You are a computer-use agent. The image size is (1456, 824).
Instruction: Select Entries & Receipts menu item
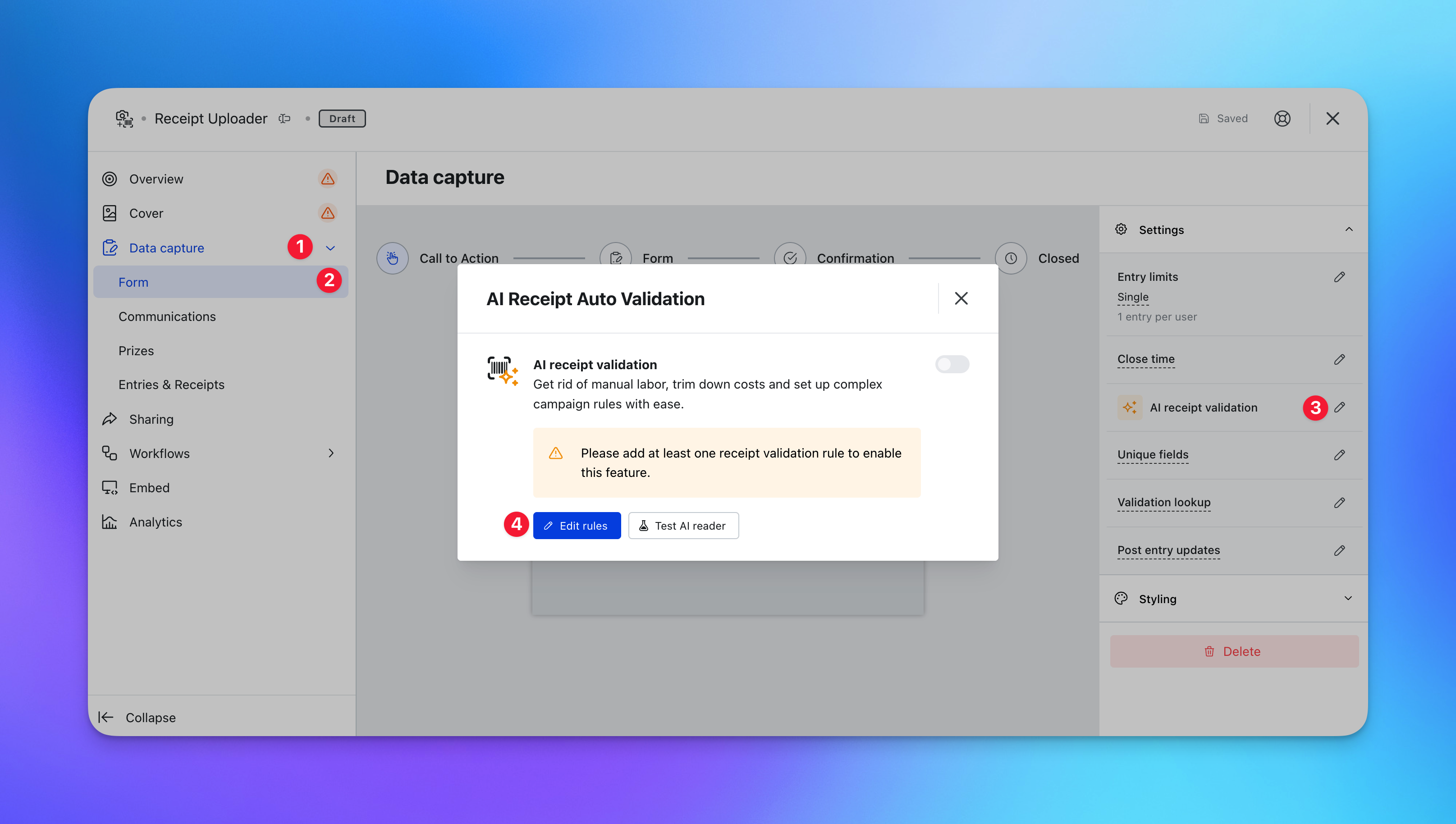(x=171, y=385)
